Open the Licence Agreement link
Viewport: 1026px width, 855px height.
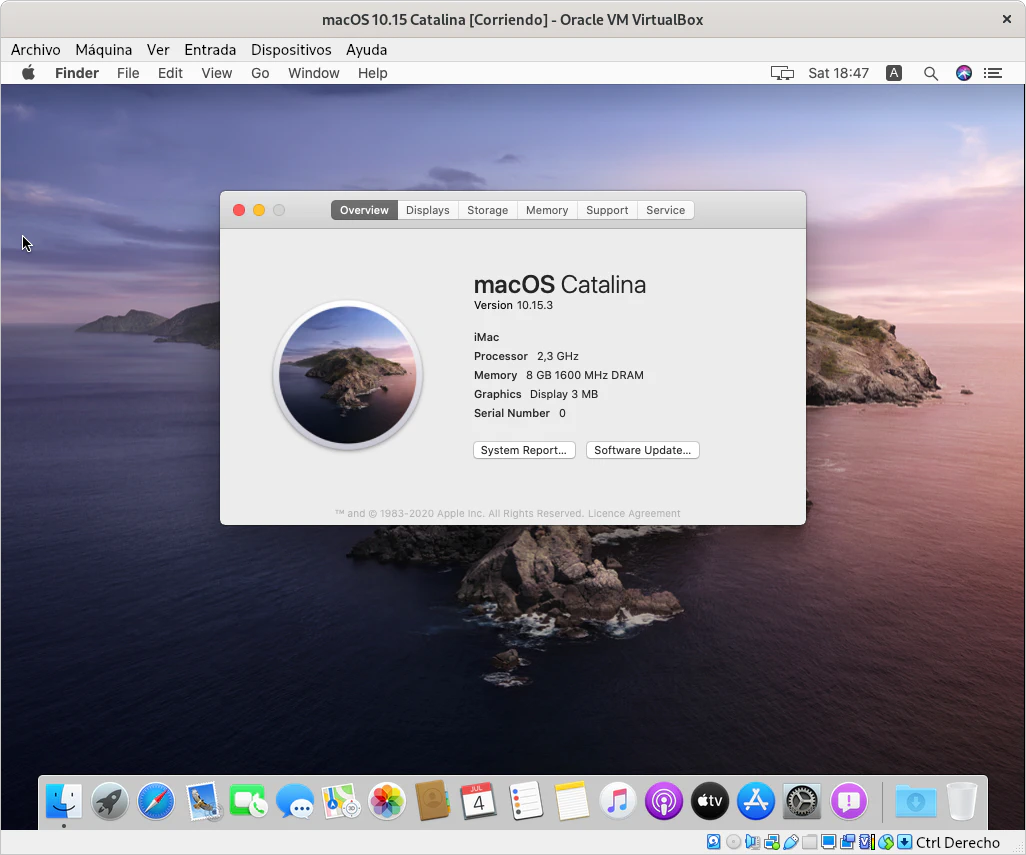tap(634, 514)
